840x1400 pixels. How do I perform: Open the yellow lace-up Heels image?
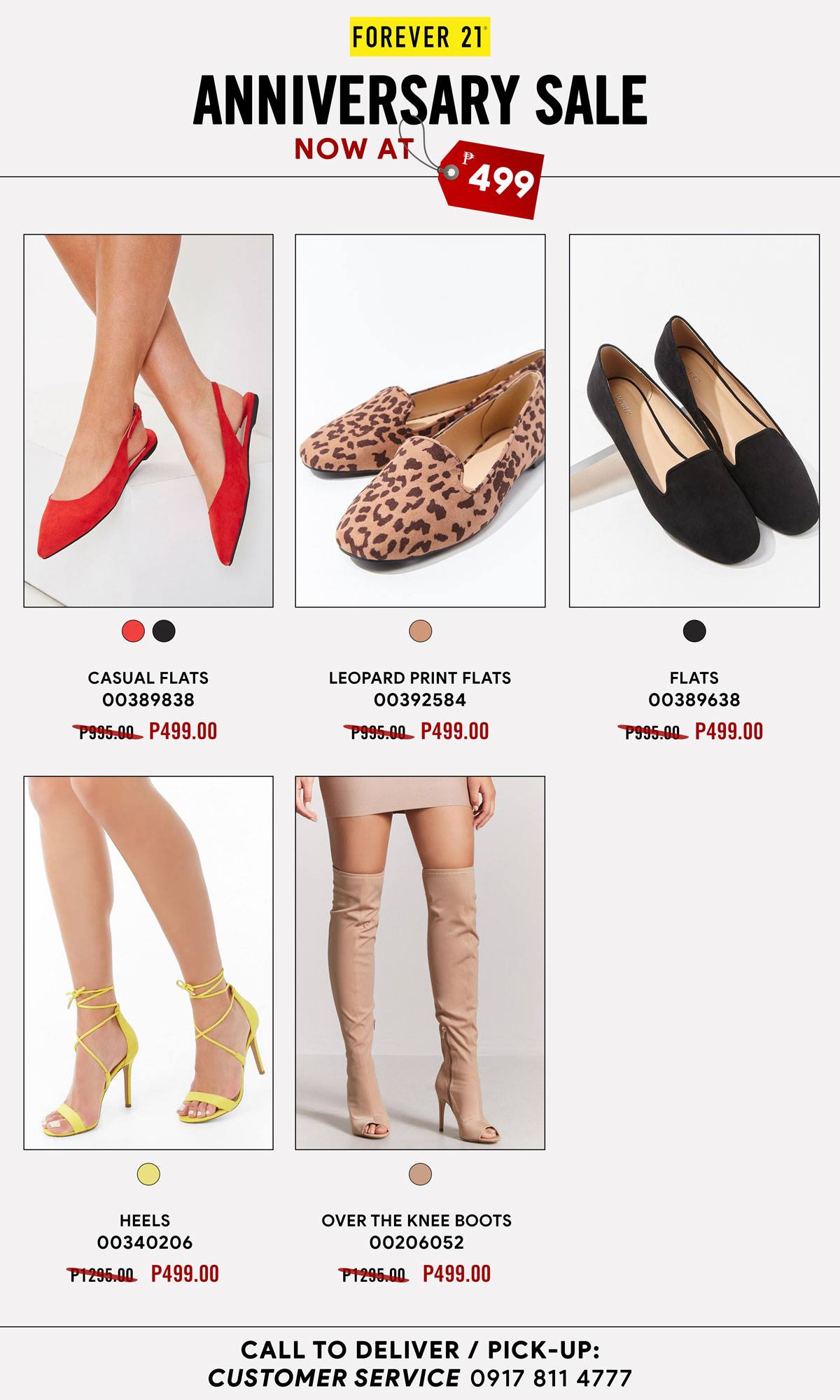148,962
